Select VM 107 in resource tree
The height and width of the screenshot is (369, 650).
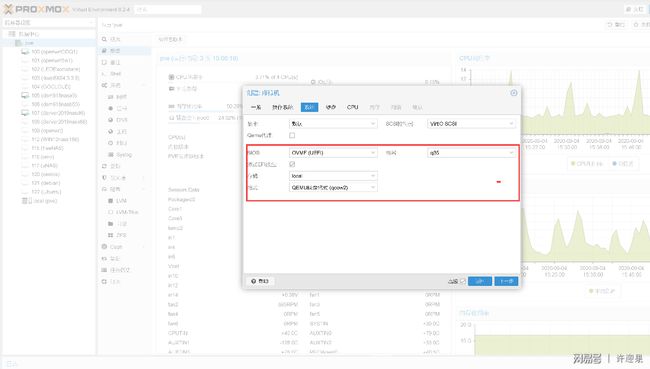point(53,113)
